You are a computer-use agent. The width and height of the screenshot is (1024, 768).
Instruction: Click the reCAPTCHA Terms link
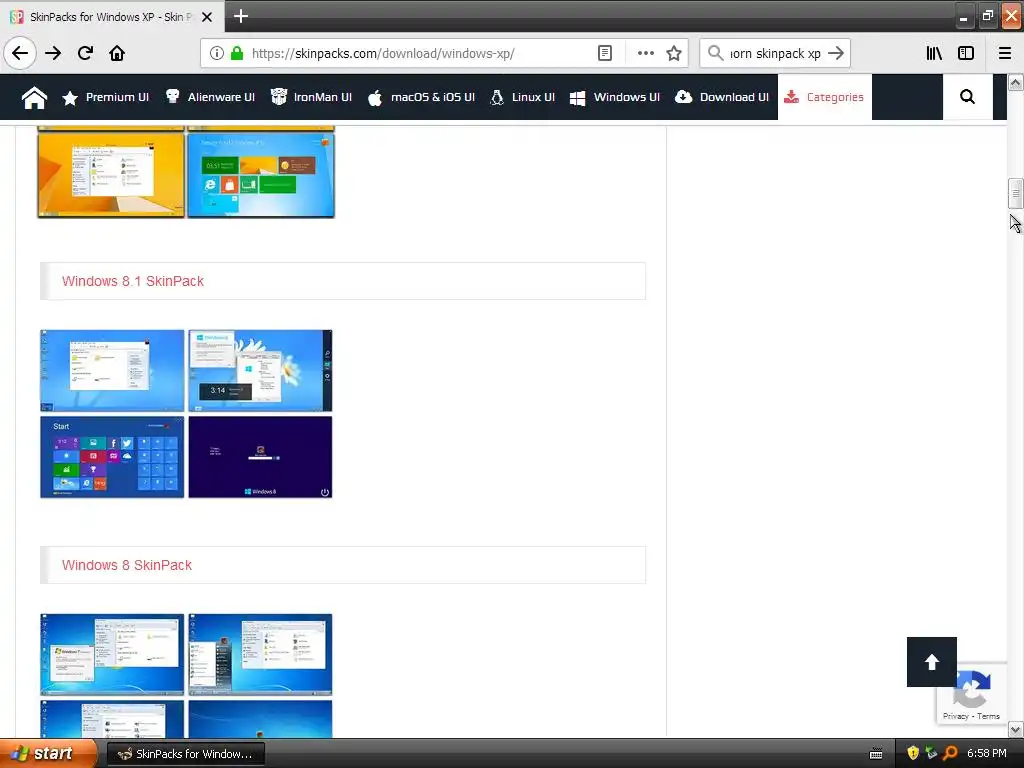point(989,716)
